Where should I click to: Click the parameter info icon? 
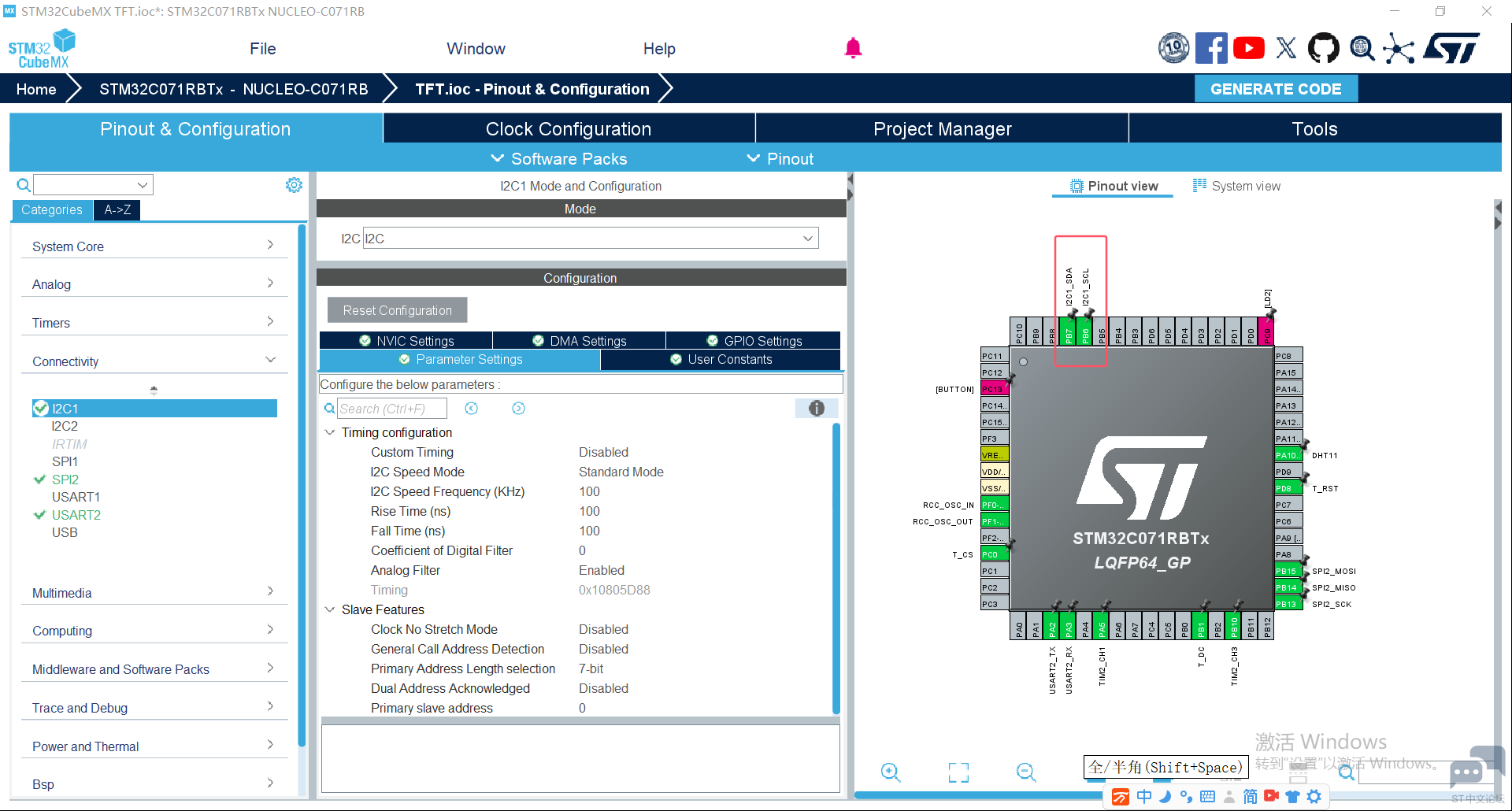coord(817,408)
